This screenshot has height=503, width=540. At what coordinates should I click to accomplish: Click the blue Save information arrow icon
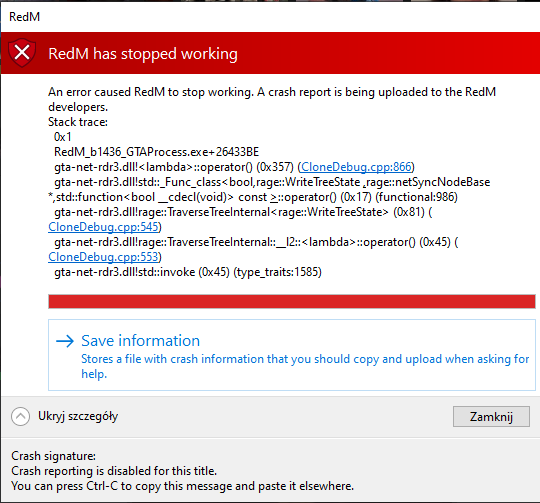[x=65, y=341]
